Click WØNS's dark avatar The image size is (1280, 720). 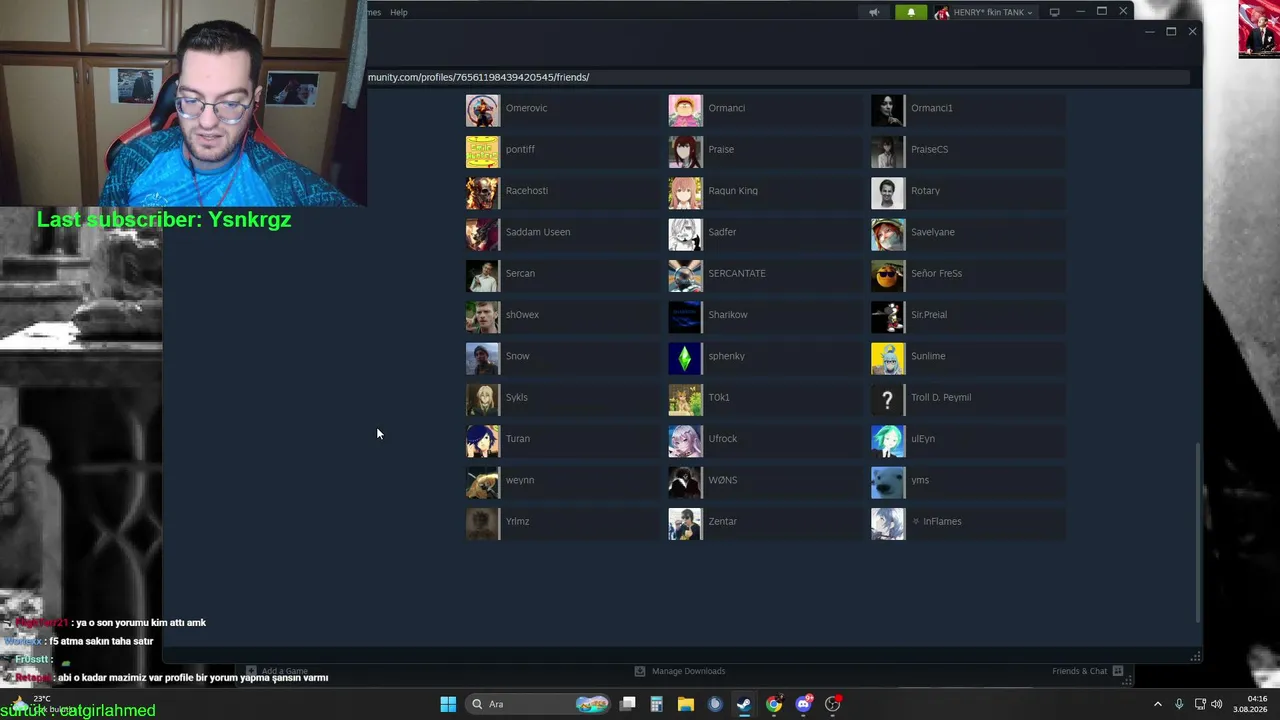[x=685, y=481]
